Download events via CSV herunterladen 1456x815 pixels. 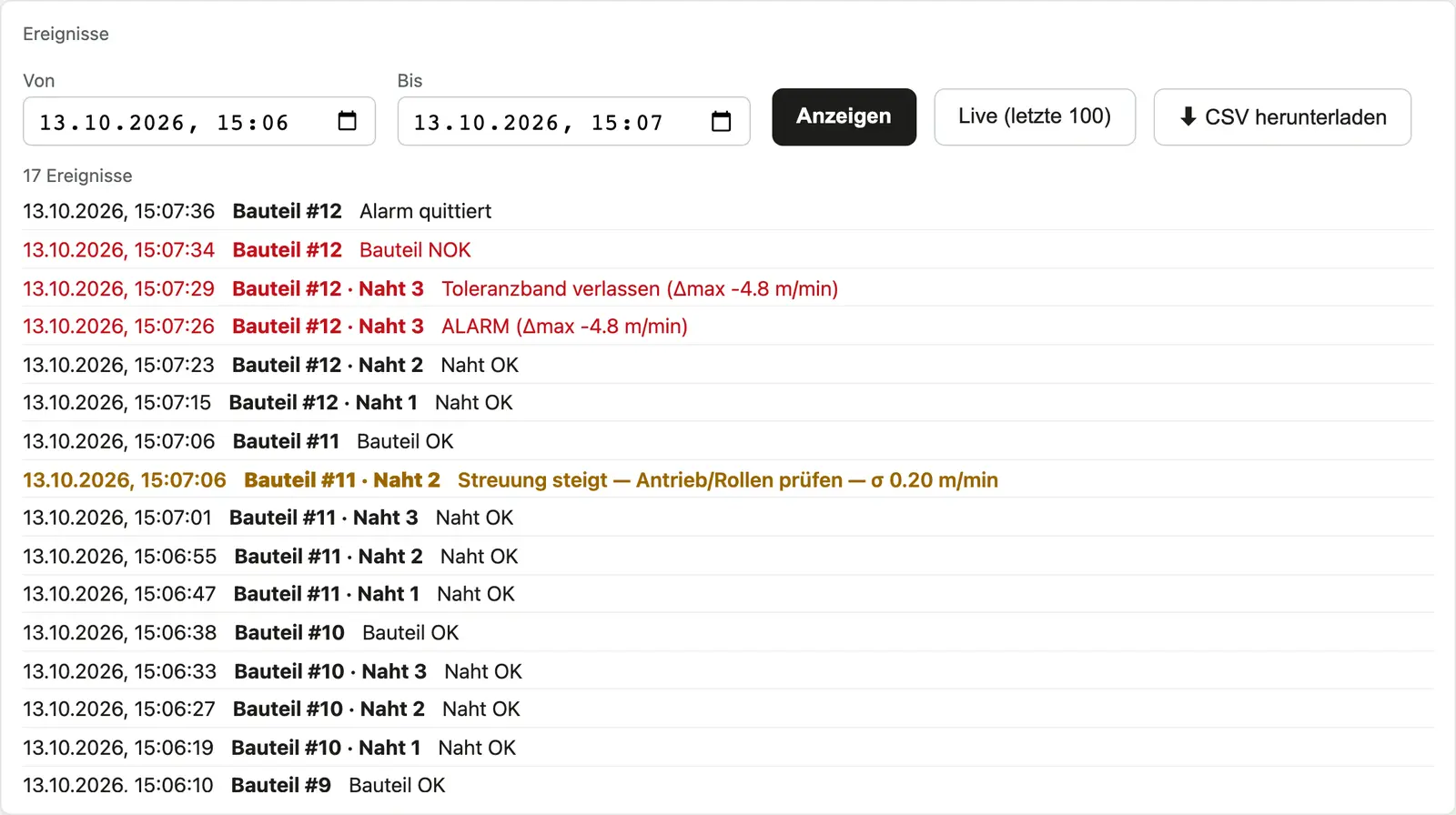point(1282,116)
